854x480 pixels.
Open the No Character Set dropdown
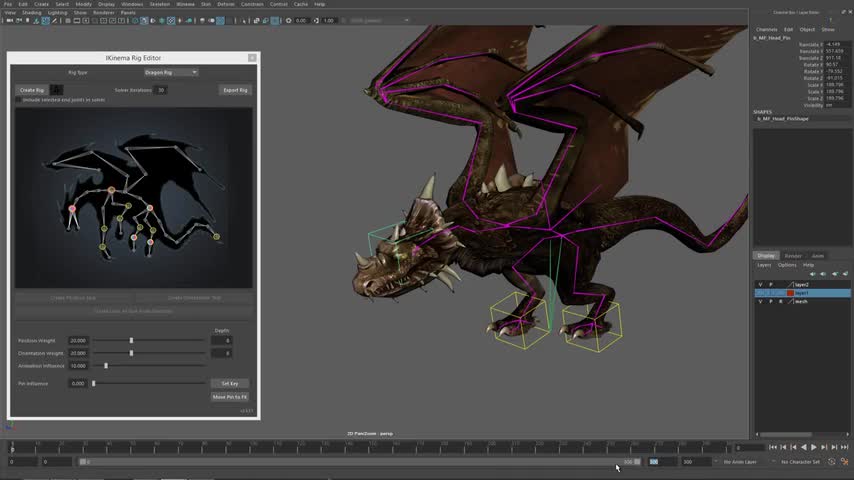pos(800,462)
